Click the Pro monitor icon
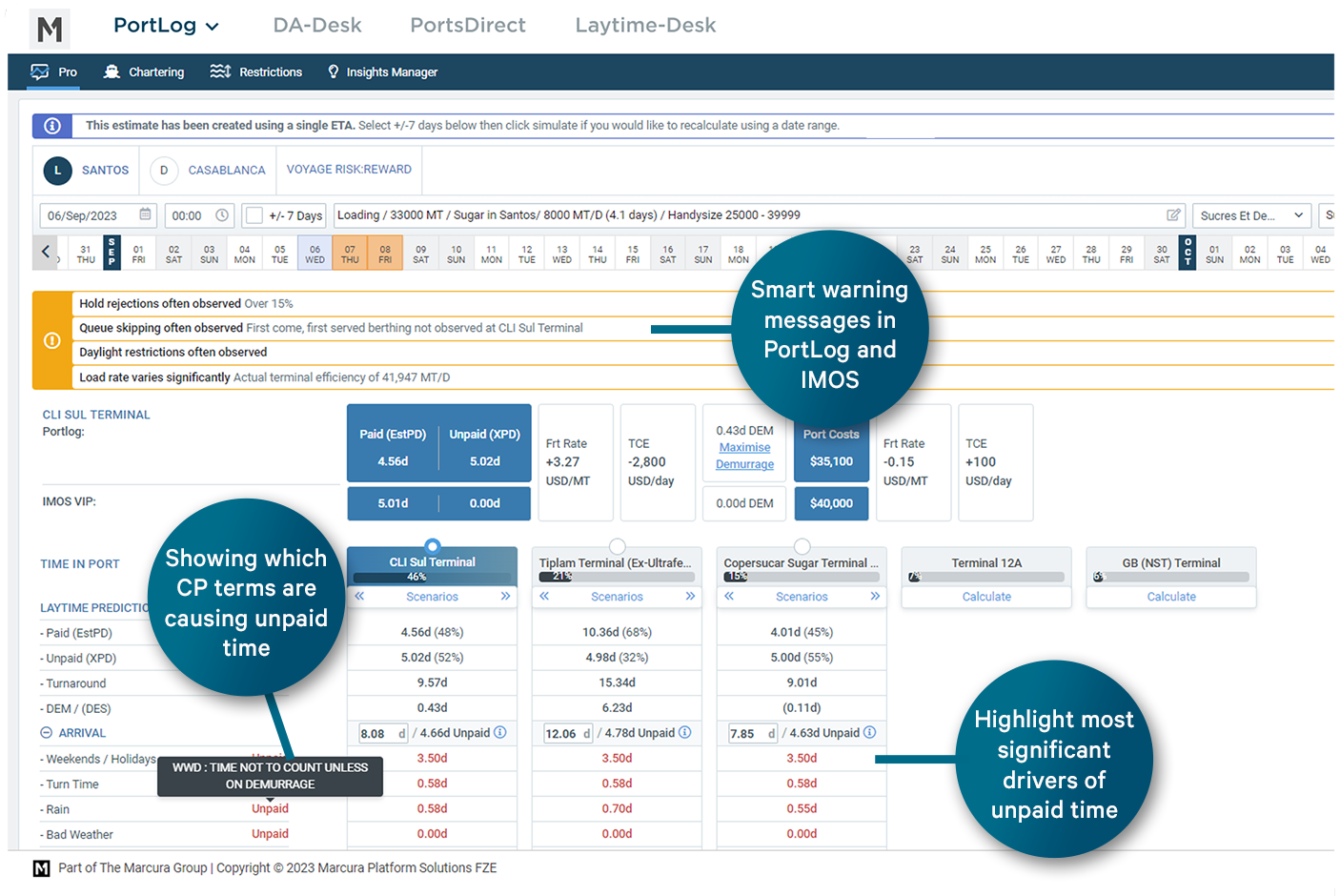This screenshot has height=896, width=1340. point(40,71)
